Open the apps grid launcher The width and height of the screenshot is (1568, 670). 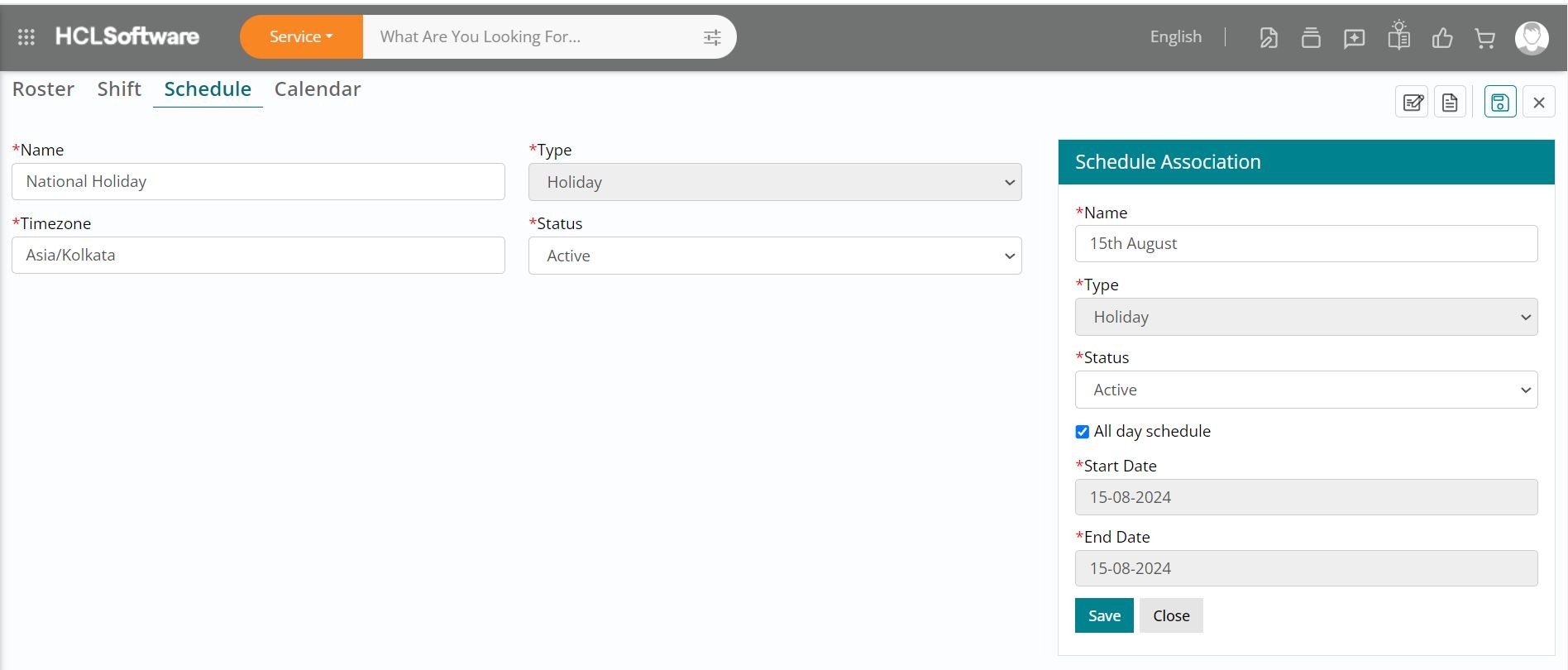coord(26,37)
